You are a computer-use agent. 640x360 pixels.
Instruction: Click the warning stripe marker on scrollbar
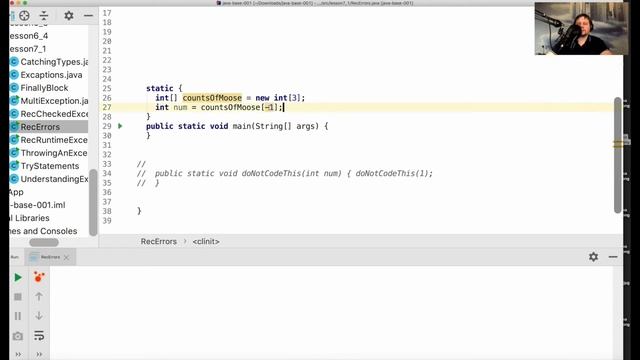pyautogui.click(x=618, y=144)
